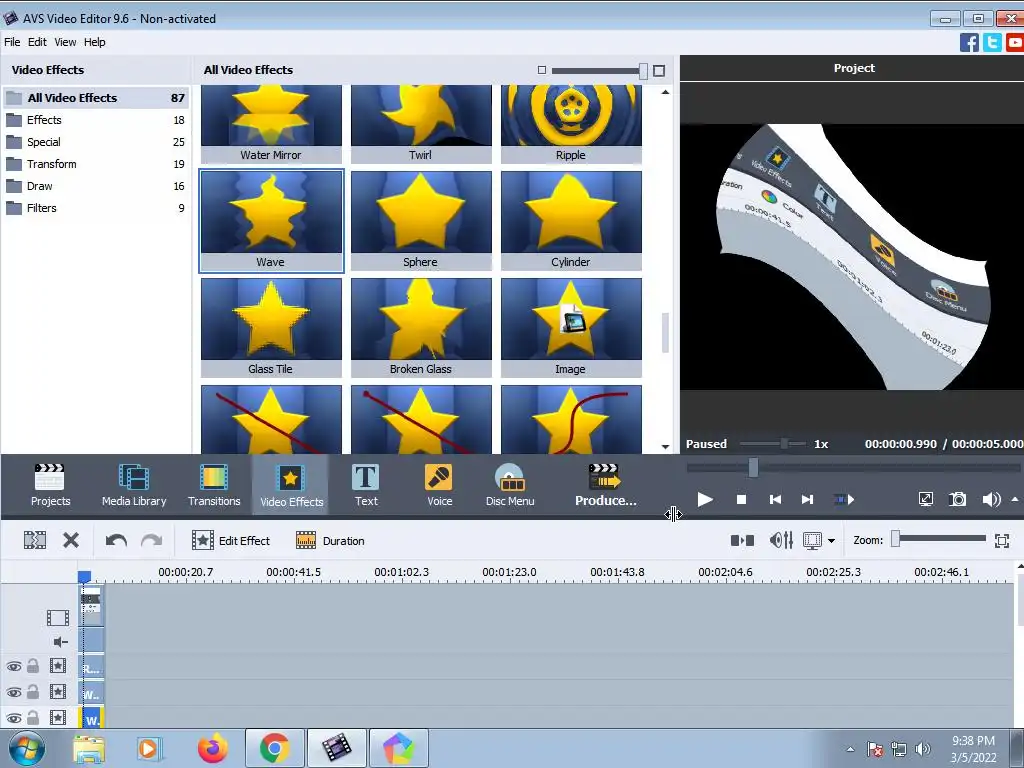Toggle lock on the middle W.. effect track
This screenshot has width=1024, height=768.
tap(33, 692)
